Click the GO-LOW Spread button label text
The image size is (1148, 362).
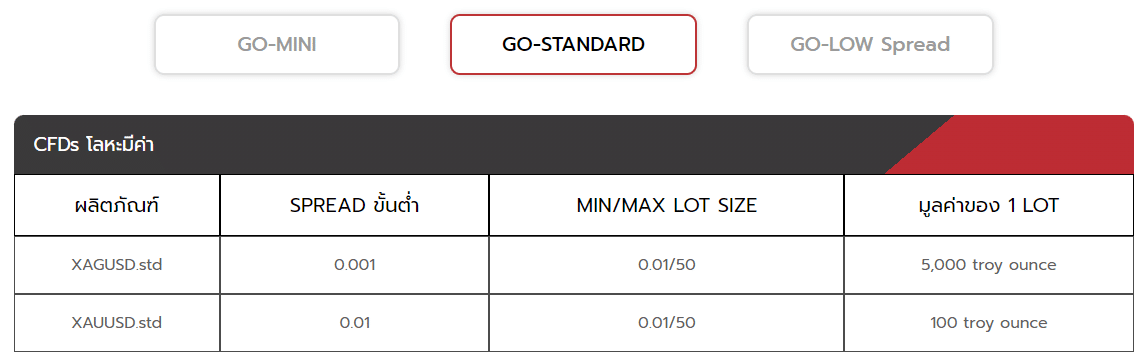point(870,45)
